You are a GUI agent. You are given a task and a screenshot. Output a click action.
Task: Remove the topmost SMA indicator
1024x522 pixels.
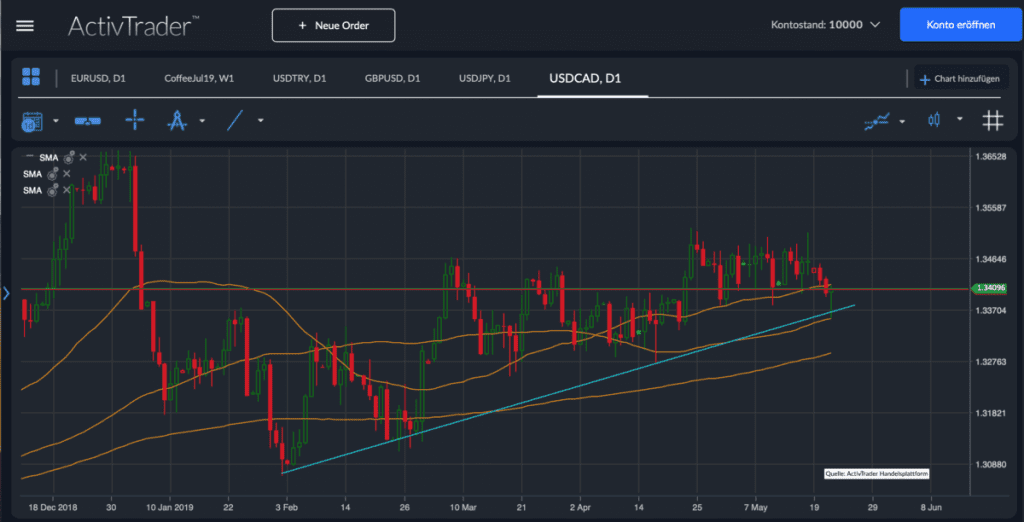[82, 157]
